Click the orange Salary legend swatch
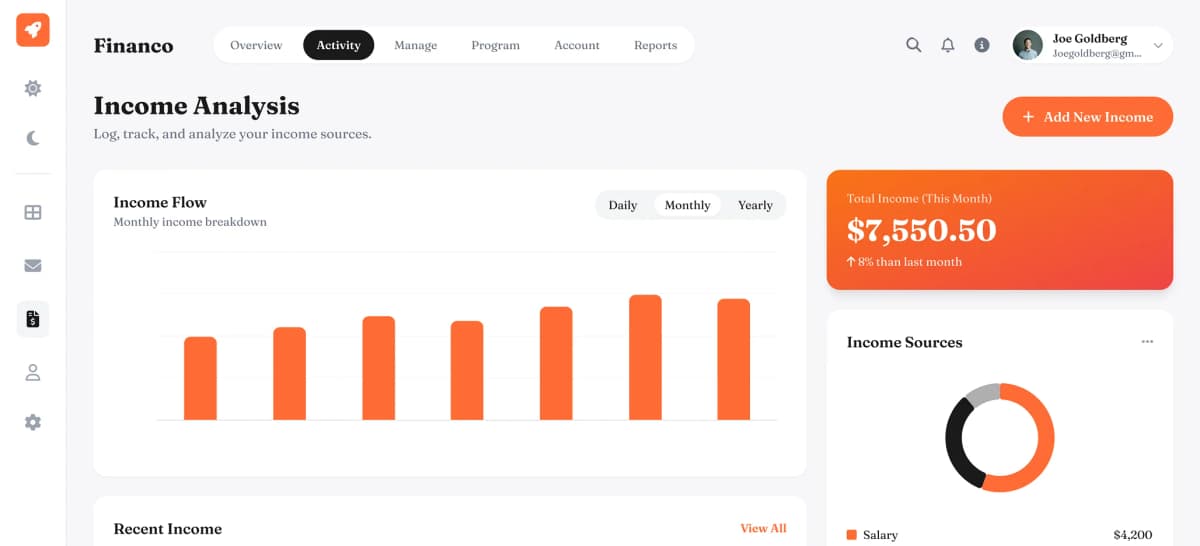This screenshot has height=546, width=1200. 852,535
